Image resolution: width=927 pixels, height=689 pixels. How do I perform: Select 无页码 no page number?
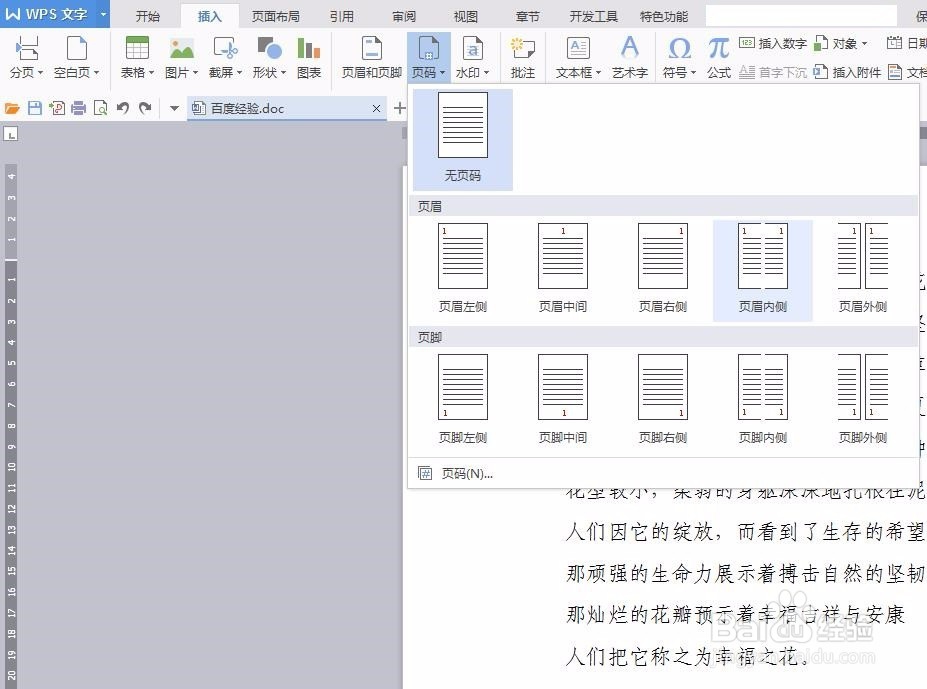click(462, 140)
